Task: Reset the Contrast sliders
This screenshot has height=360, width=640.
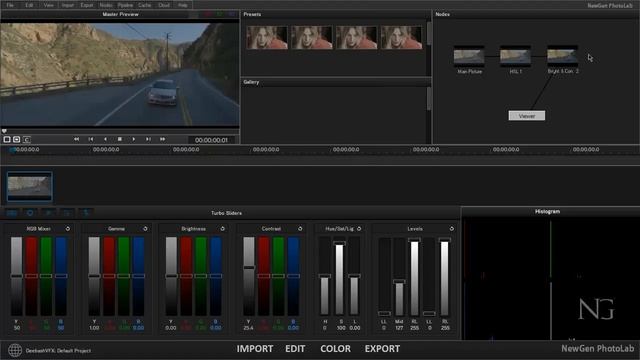Action: click(x=300, y=229)
